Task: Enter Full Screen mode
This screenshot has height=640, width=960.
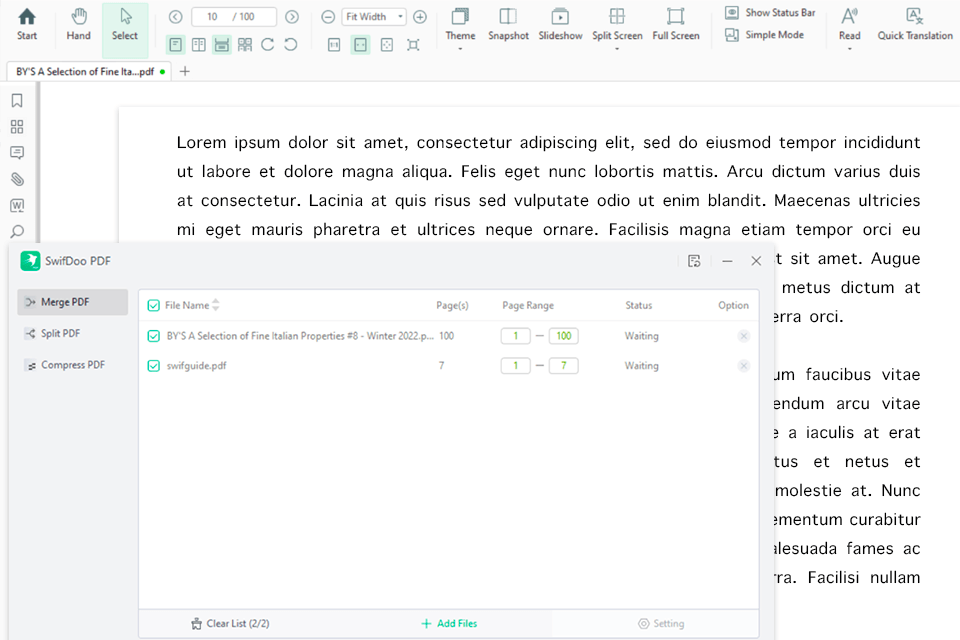Action: pyautogui.click(x=676, y=23)
